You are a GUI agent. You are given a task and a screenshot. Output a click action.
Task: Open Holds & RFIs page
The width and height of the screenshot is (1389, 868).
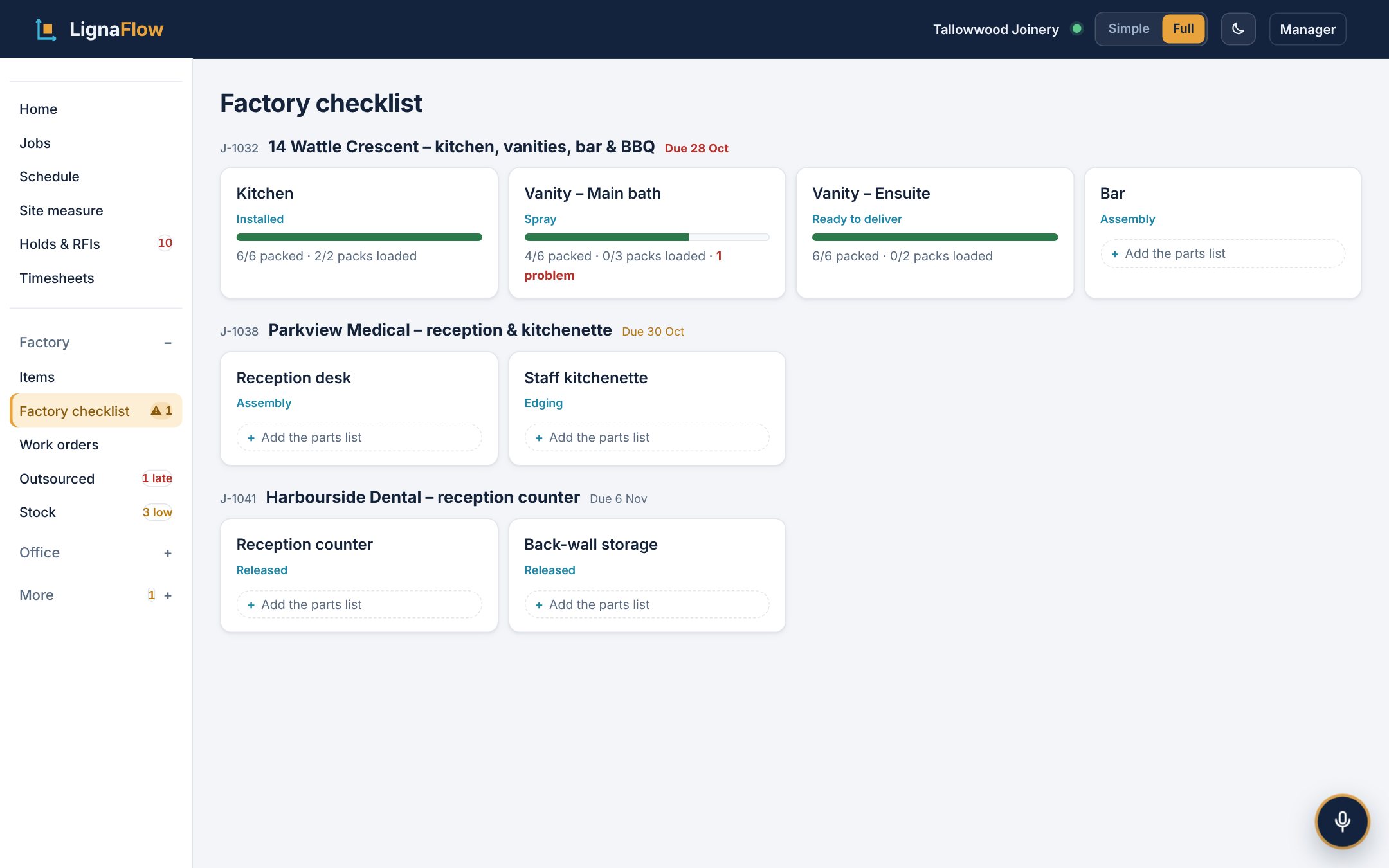[x=96, y=244]
